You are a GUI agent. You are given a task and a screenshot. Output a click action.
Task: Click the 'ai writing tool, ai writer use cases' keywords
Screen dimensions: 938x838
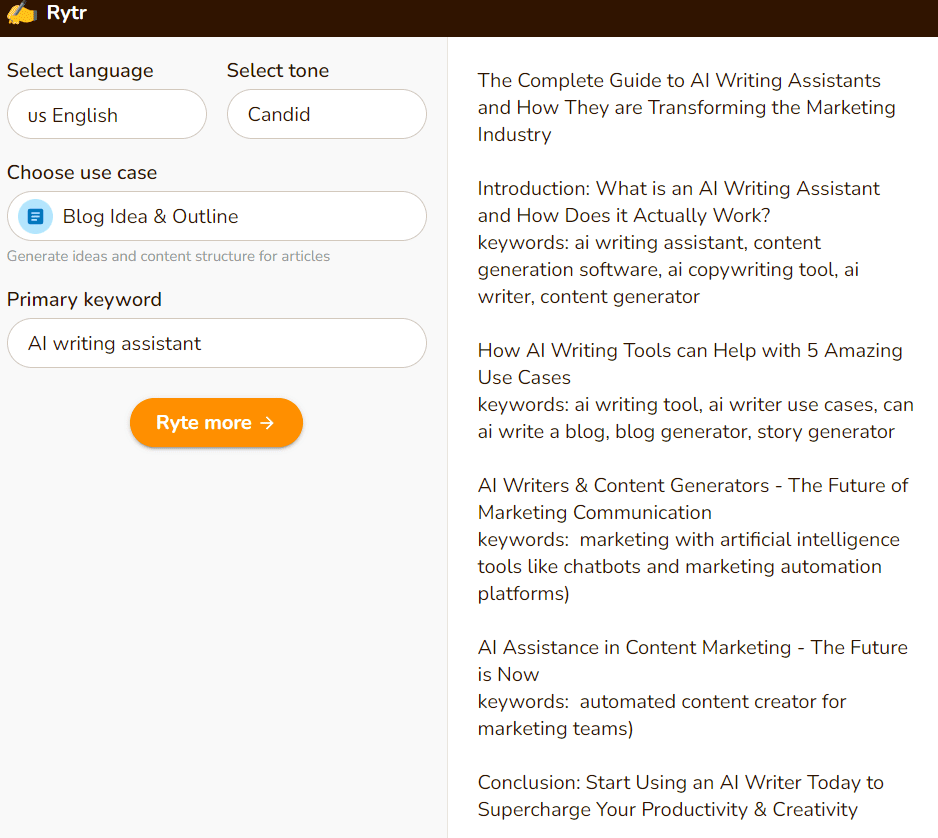click(x=695, y=418)
